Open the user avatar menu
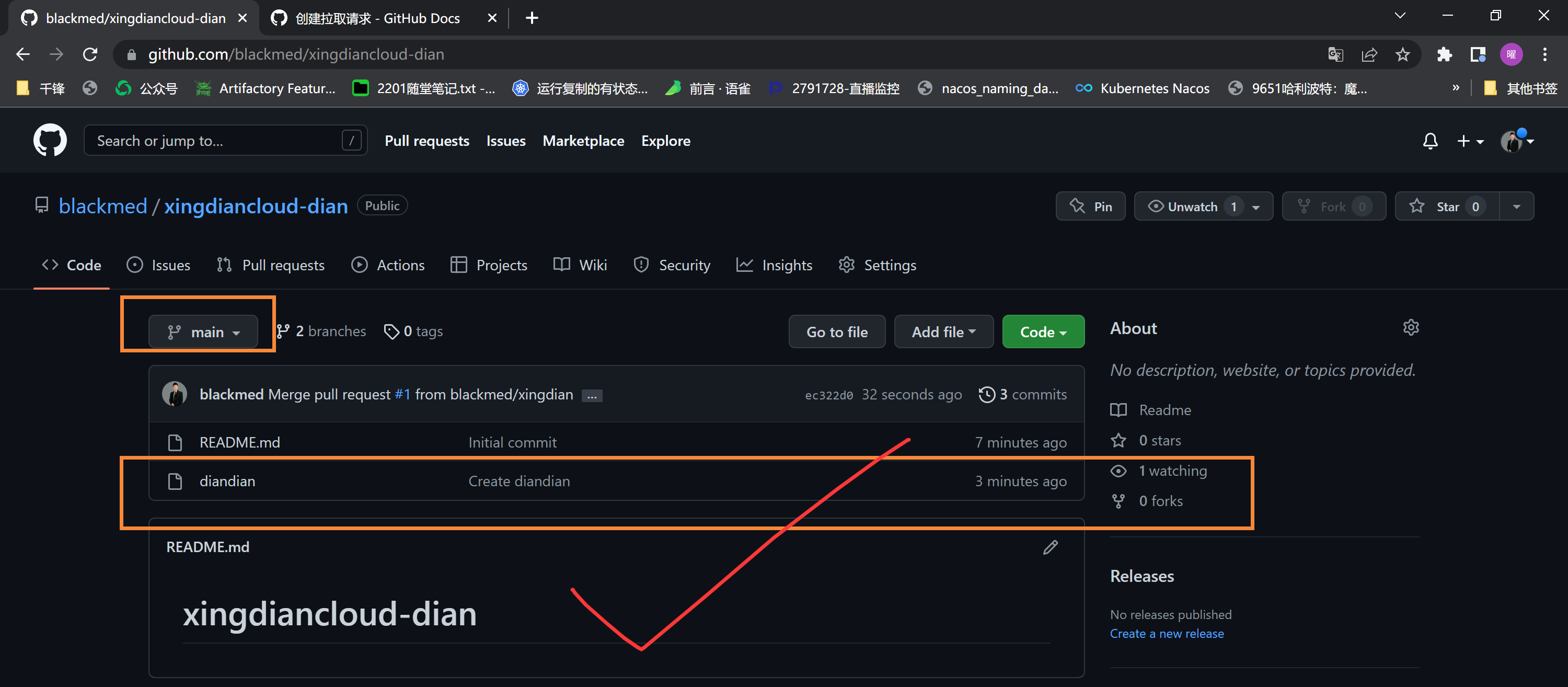This screenshot has height=687, width=1568. click(1517, 141)
